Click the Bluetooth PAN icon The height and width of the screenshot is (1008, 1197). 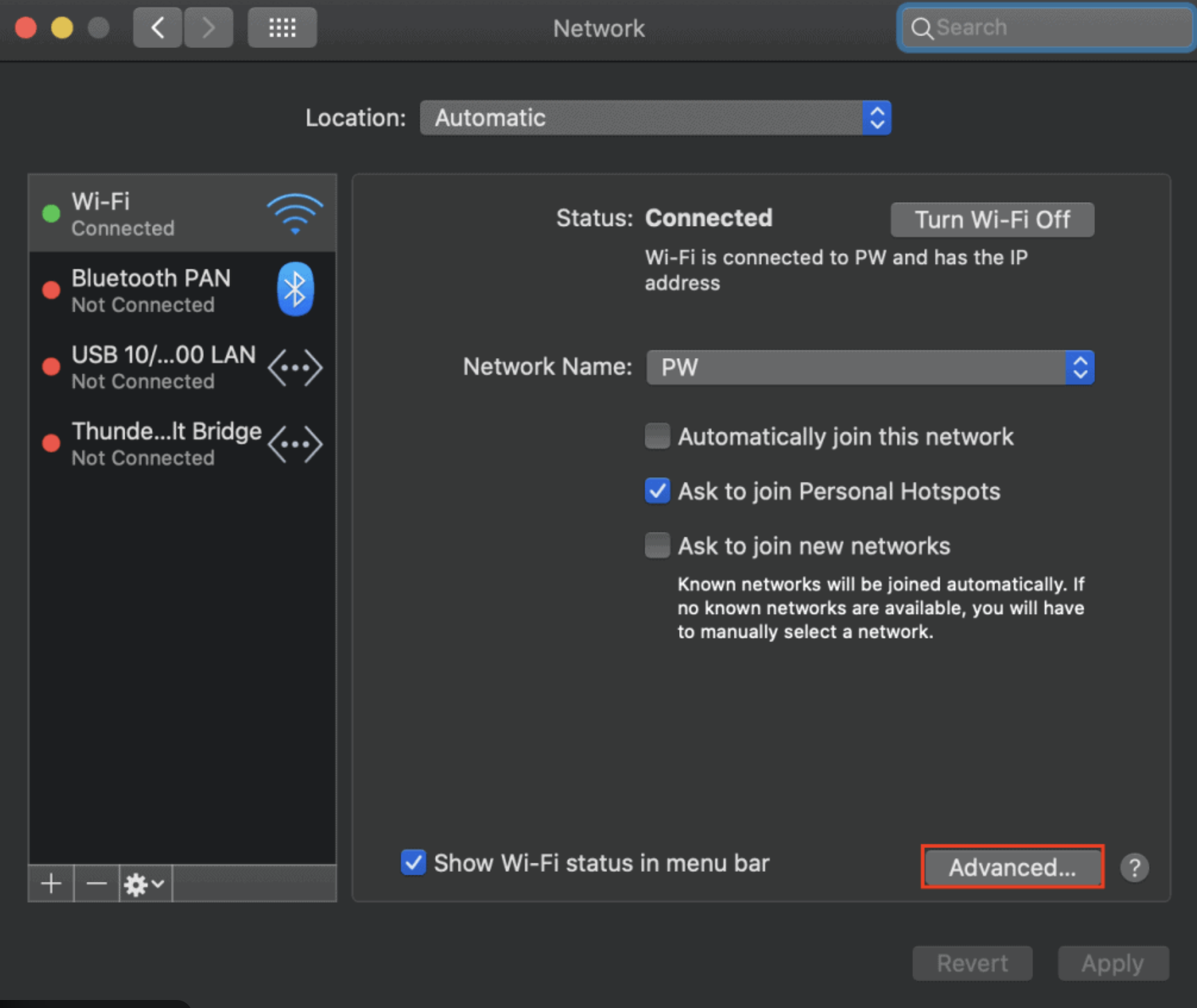[x=294, y=289]
